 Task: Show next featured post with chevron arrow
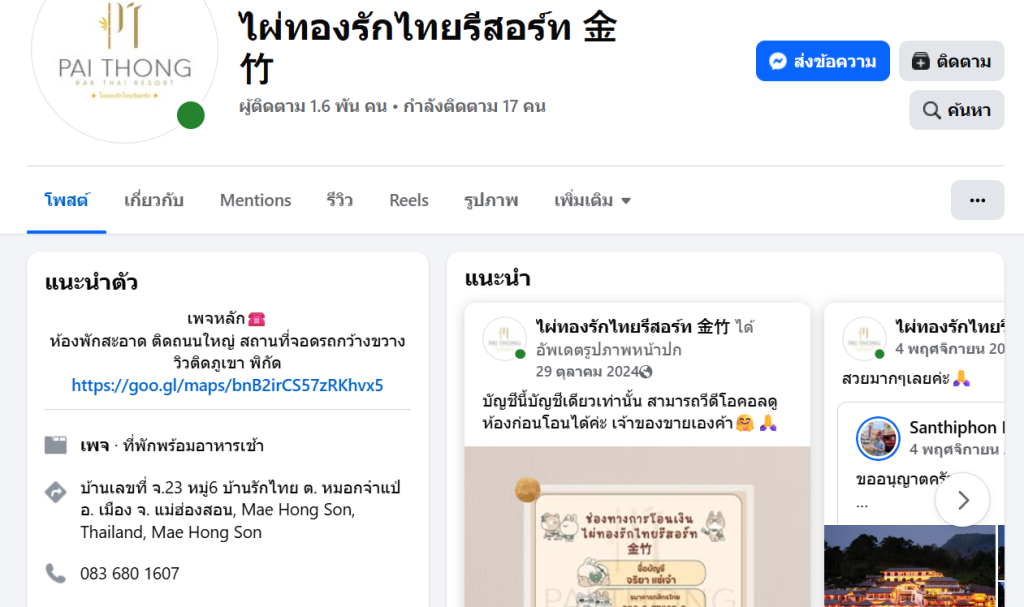[x=963, y=500]
